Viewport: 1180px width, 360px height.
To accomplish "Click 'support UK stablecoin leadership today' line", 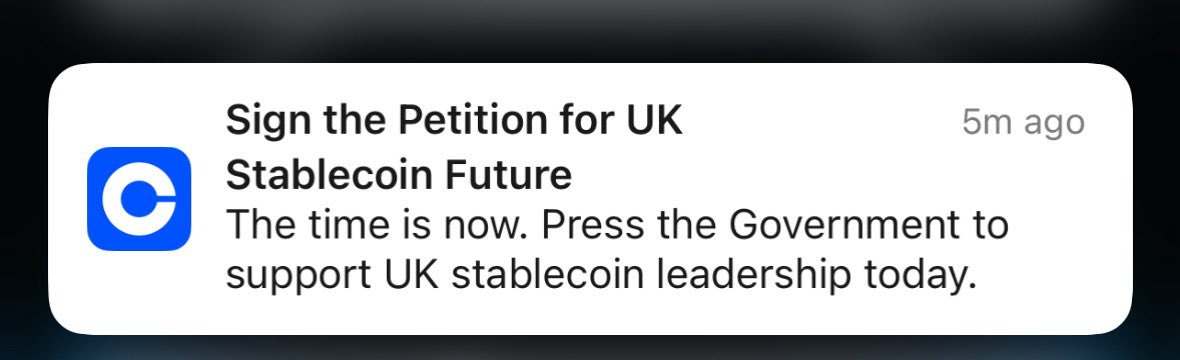I will tap(601, 277).
